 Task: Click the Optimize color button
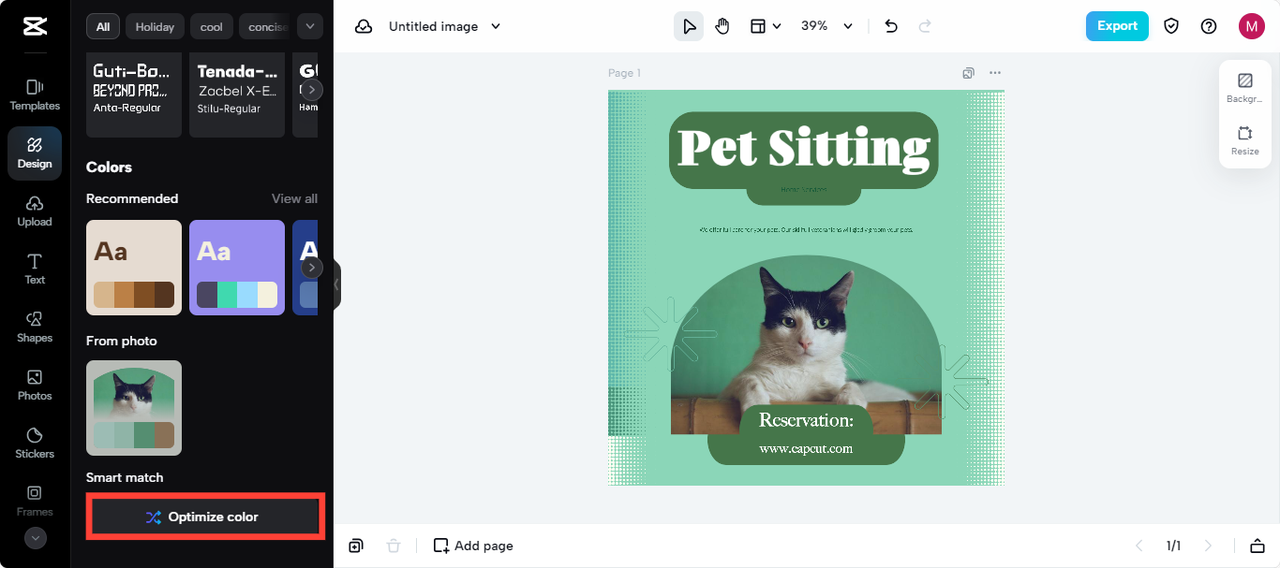click(x=205, y=517)
